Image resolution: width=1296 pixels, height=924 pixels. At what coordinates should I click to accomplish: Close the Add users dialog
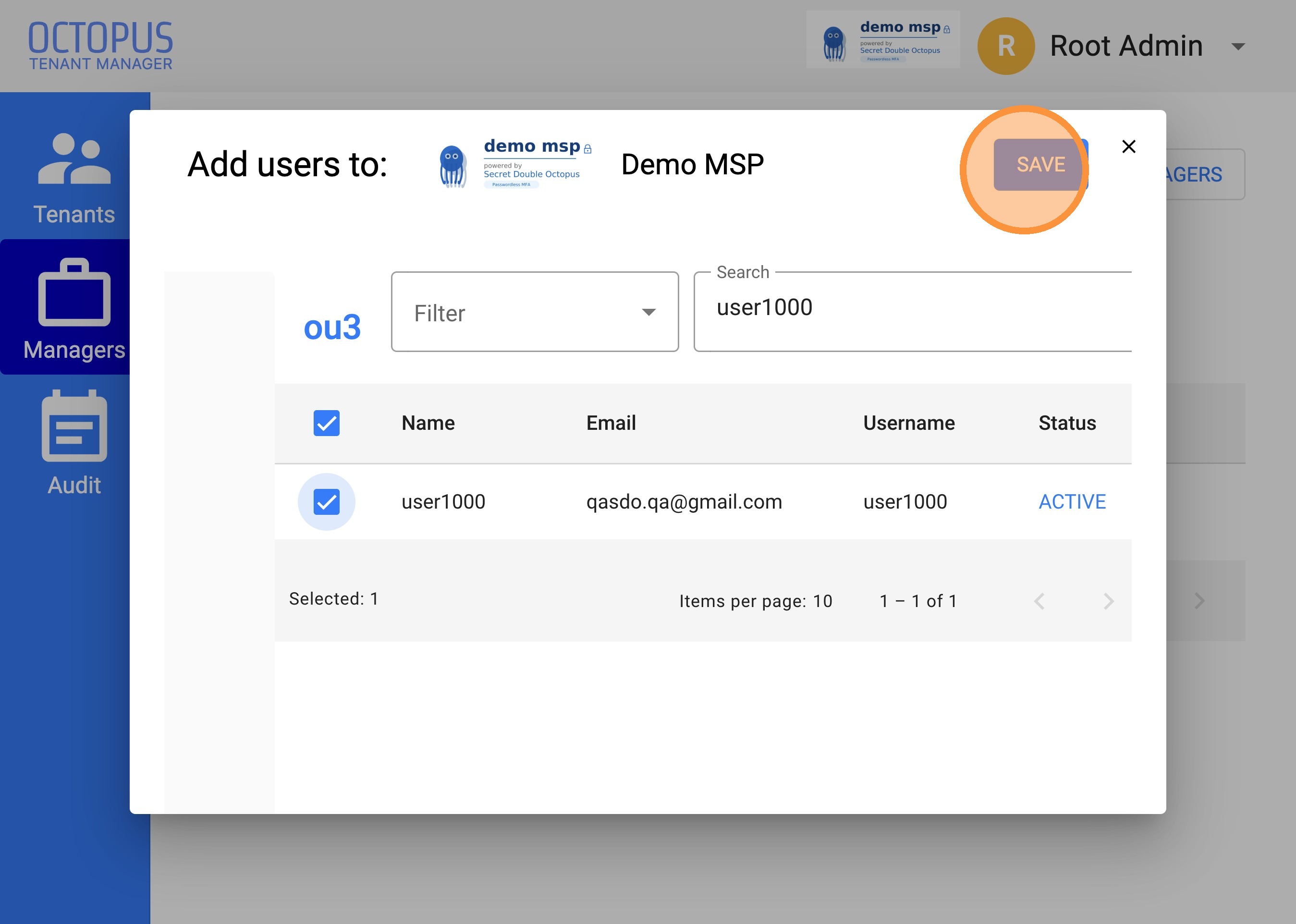coord(1129,147)
